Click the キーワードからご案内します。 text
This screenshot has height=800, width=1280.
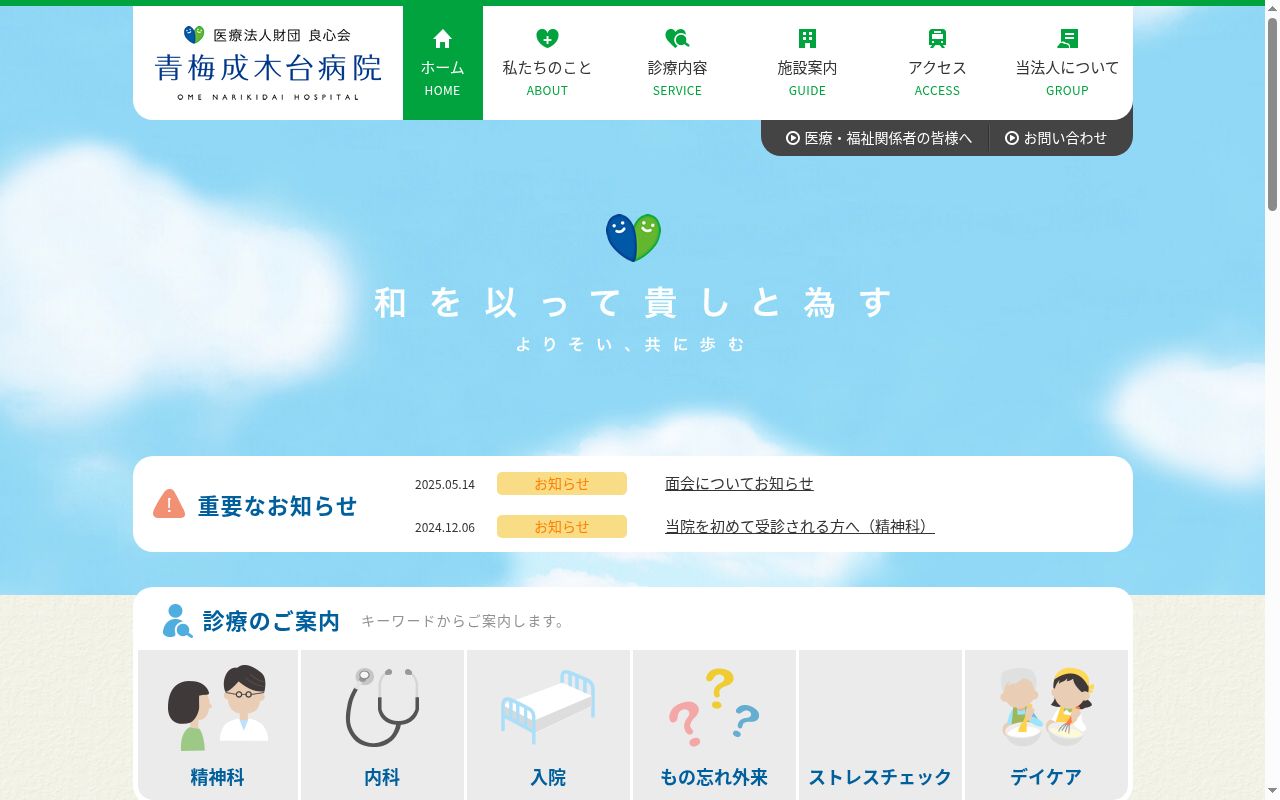[466, 621]
